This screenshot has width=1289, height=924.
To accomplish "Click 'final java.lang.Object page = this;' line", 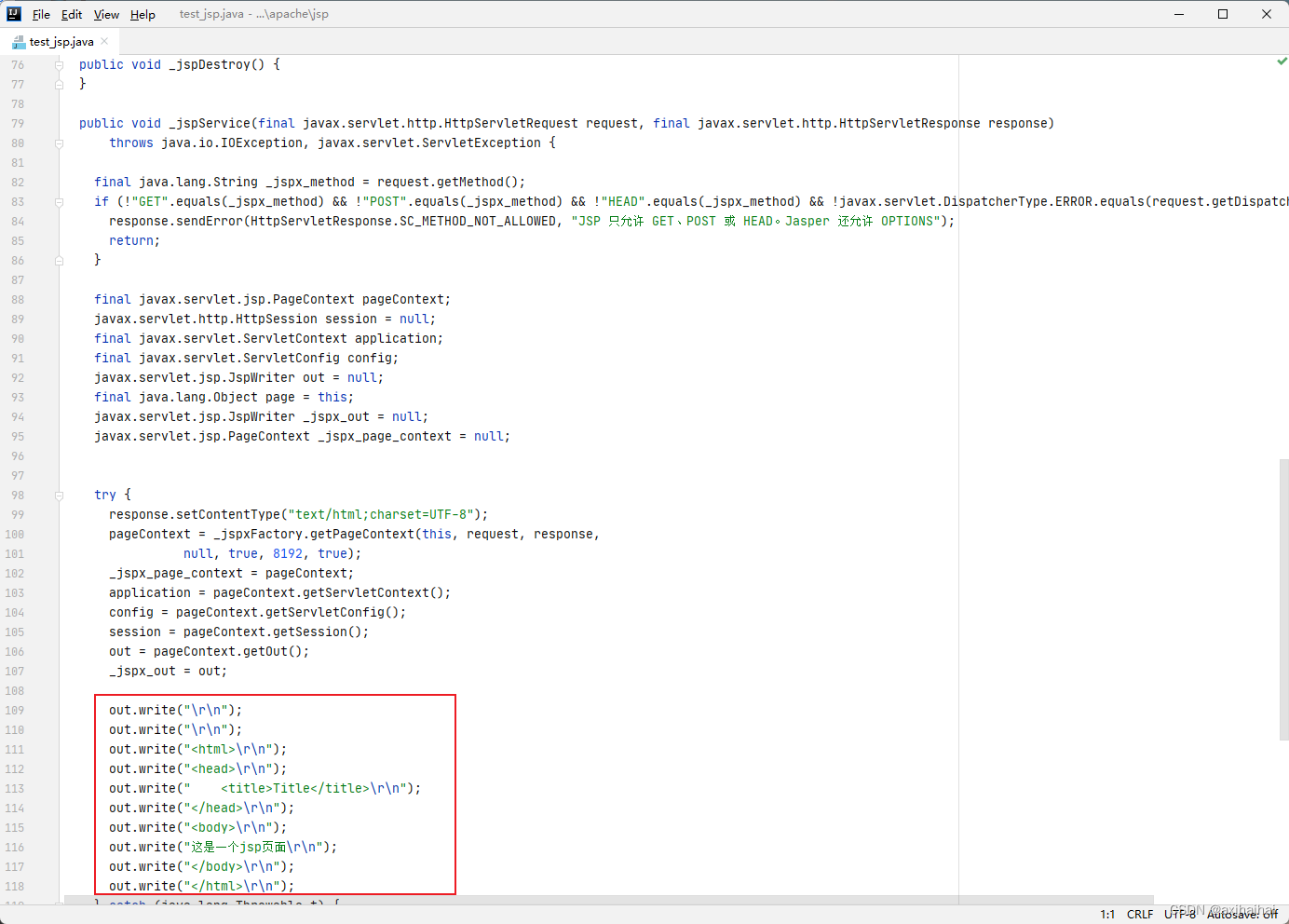I will click(224, 397).
